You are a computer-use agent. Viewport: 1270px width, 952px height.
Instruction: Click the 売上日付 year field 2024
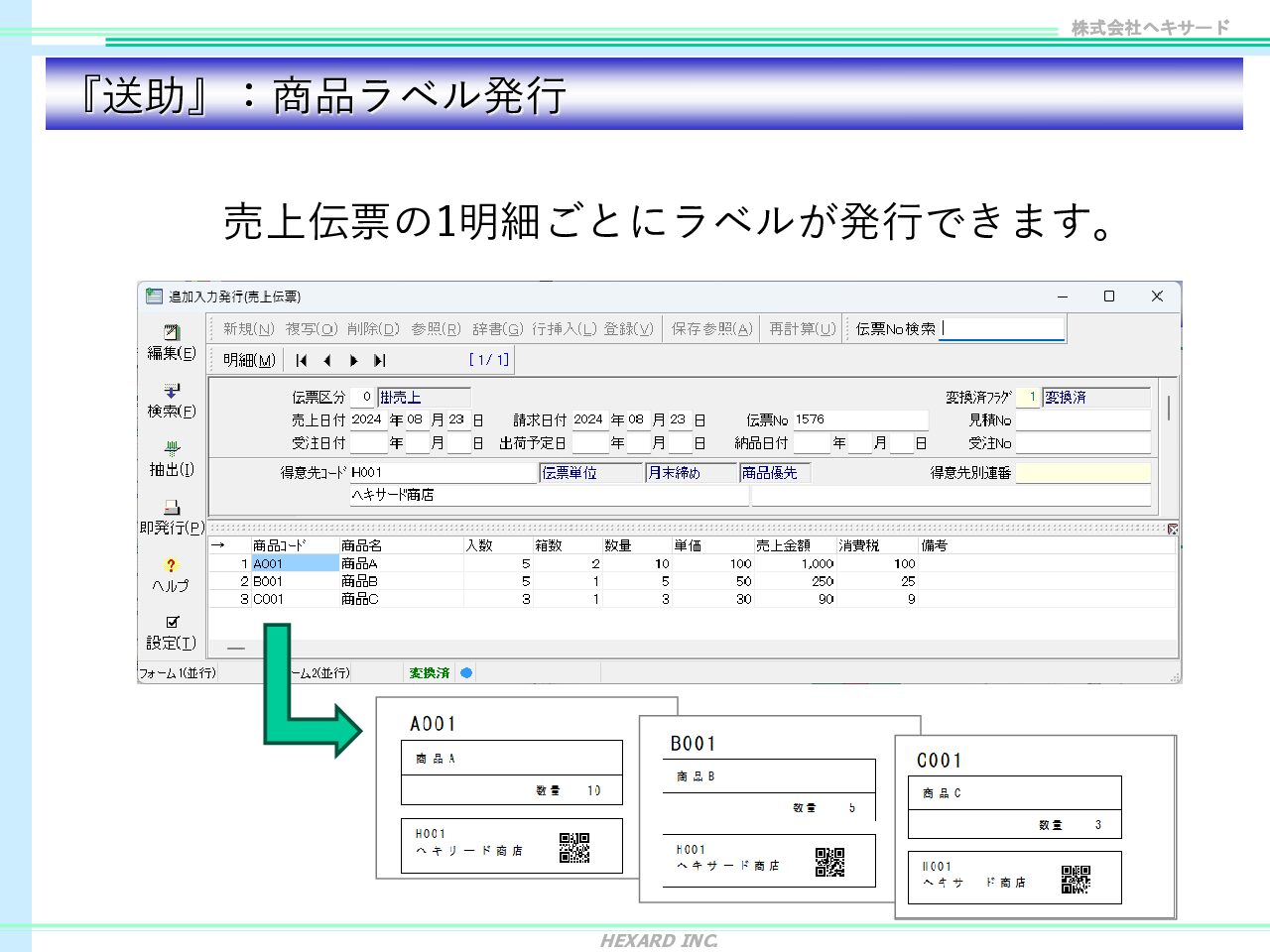tap(367, 419)
